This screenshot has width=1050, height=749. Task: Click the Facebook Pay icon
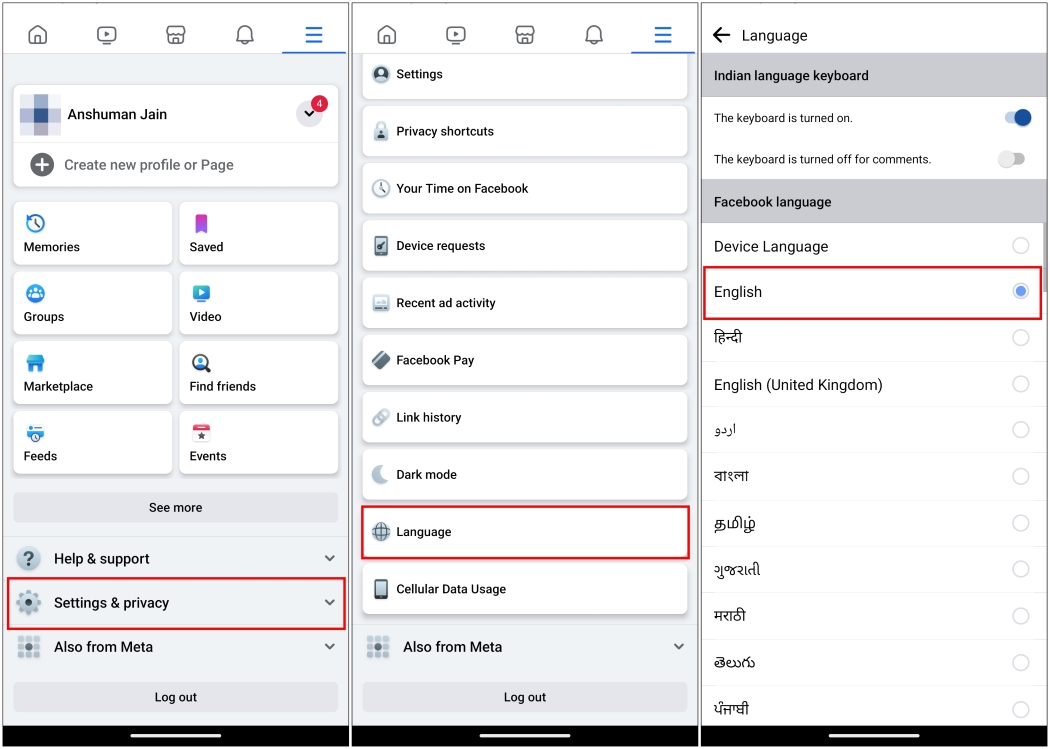pos(381,360)
